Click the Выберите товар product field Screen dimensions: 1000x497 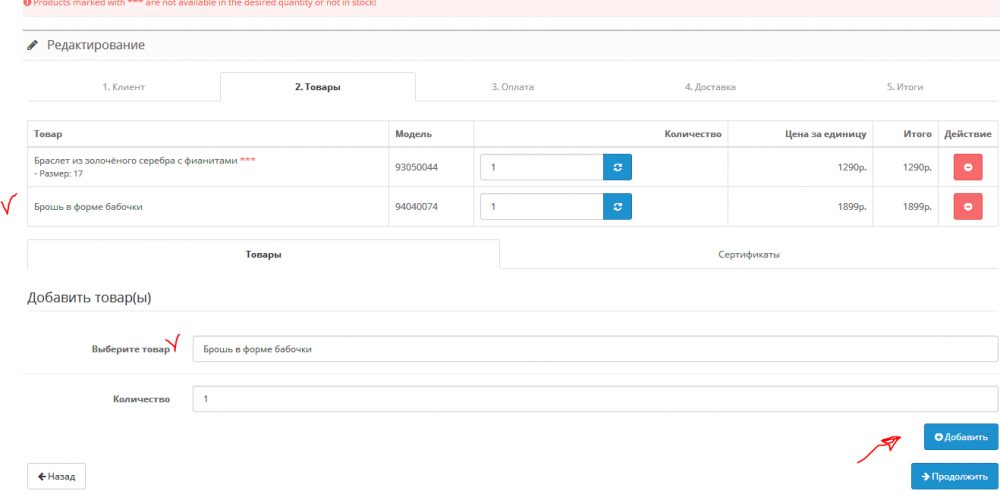pos(595,349)
